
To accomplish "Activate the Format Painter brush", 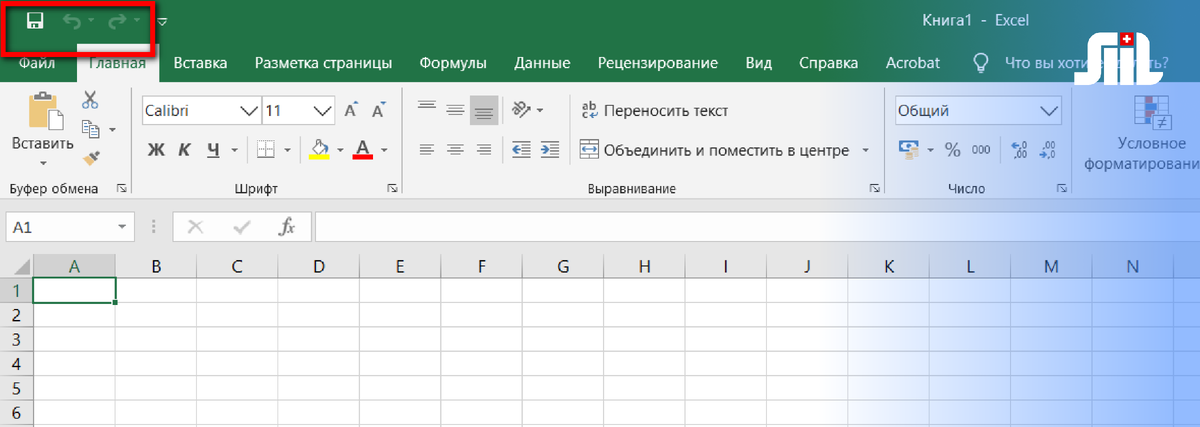I will 91,157.
